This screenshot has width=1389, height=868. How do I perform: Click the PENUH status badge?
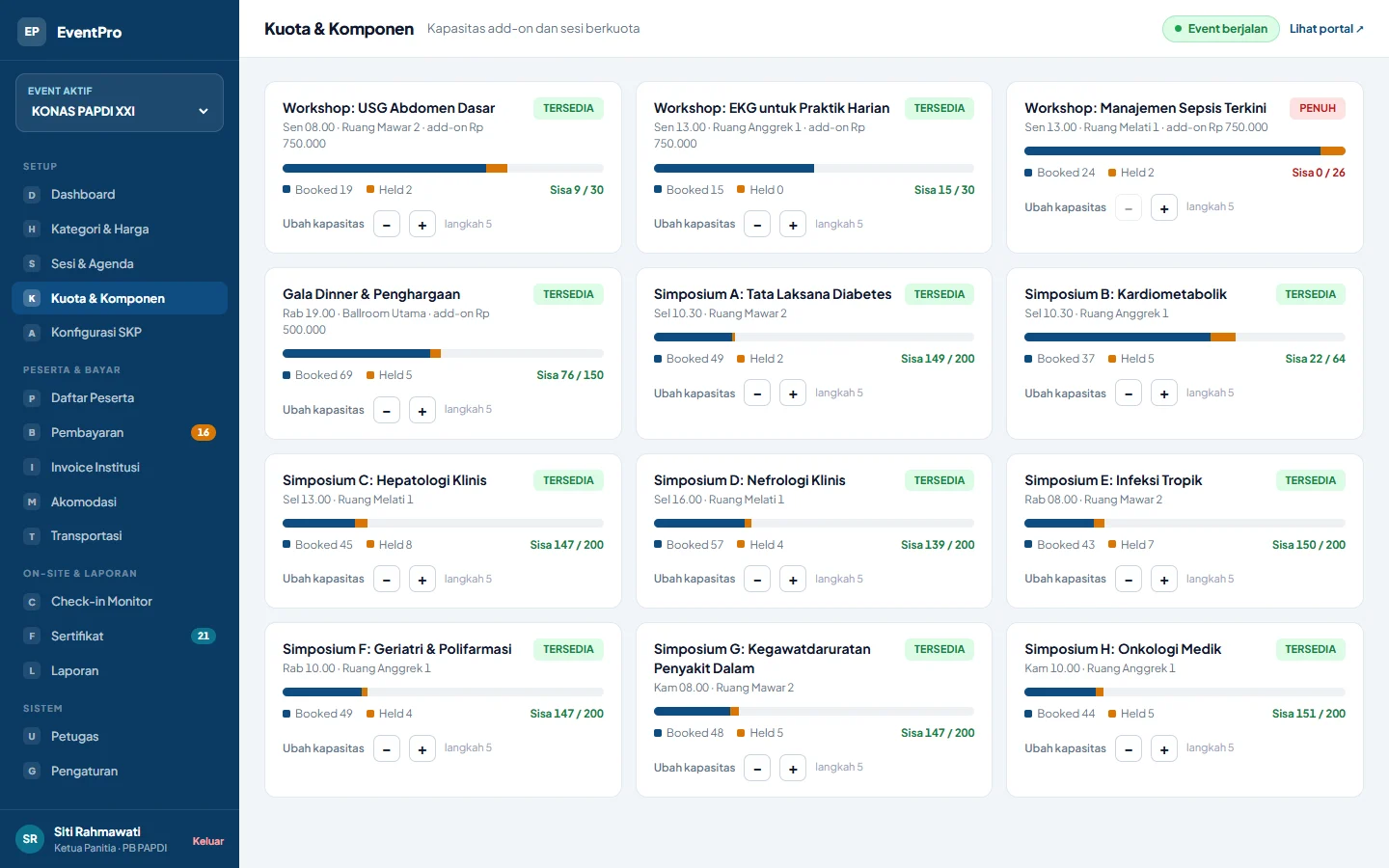(x=1318, y=108)
